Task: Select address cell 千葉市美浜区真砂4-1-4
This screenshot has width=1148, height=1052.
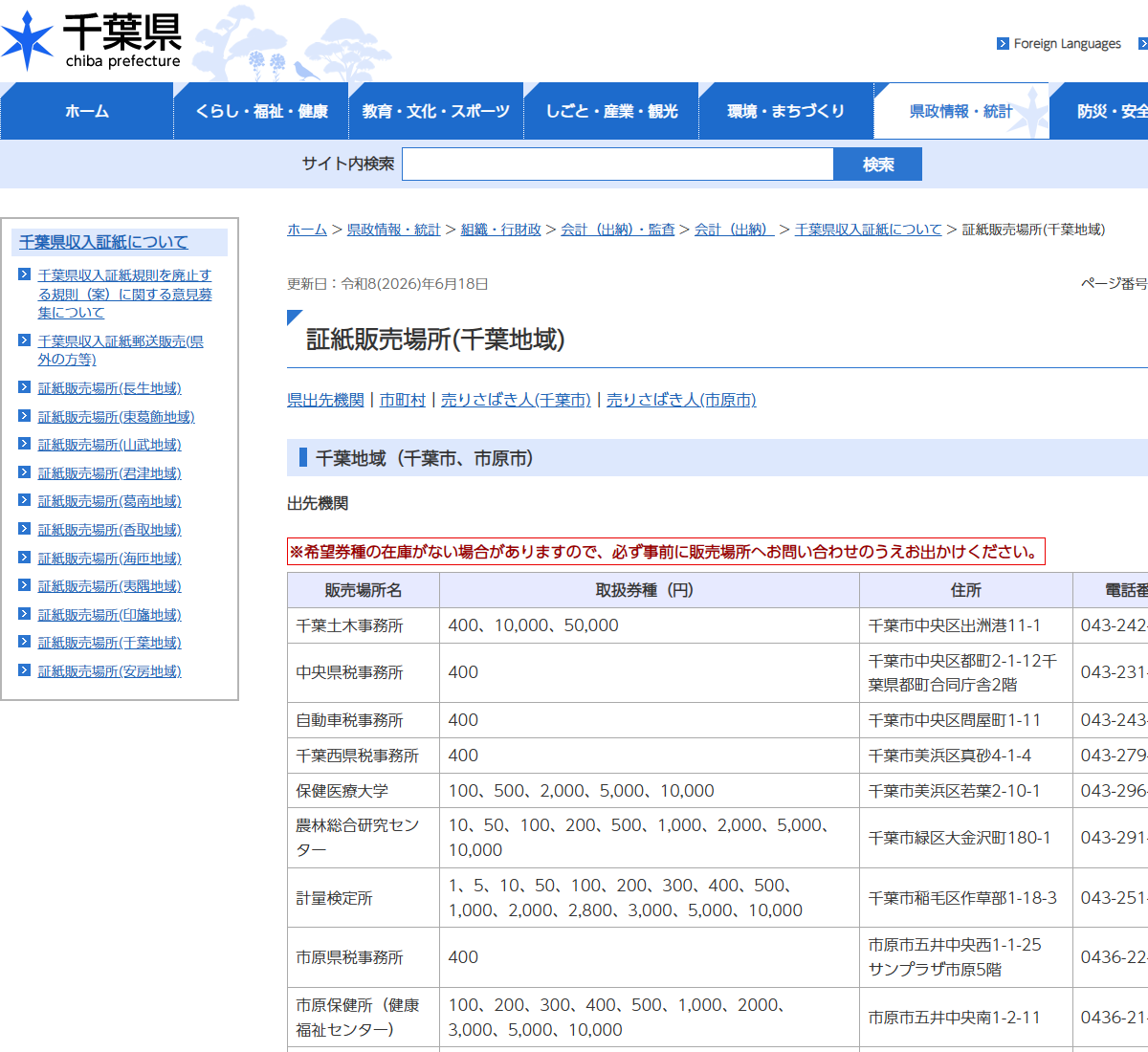Action: (x=966, y=756)
